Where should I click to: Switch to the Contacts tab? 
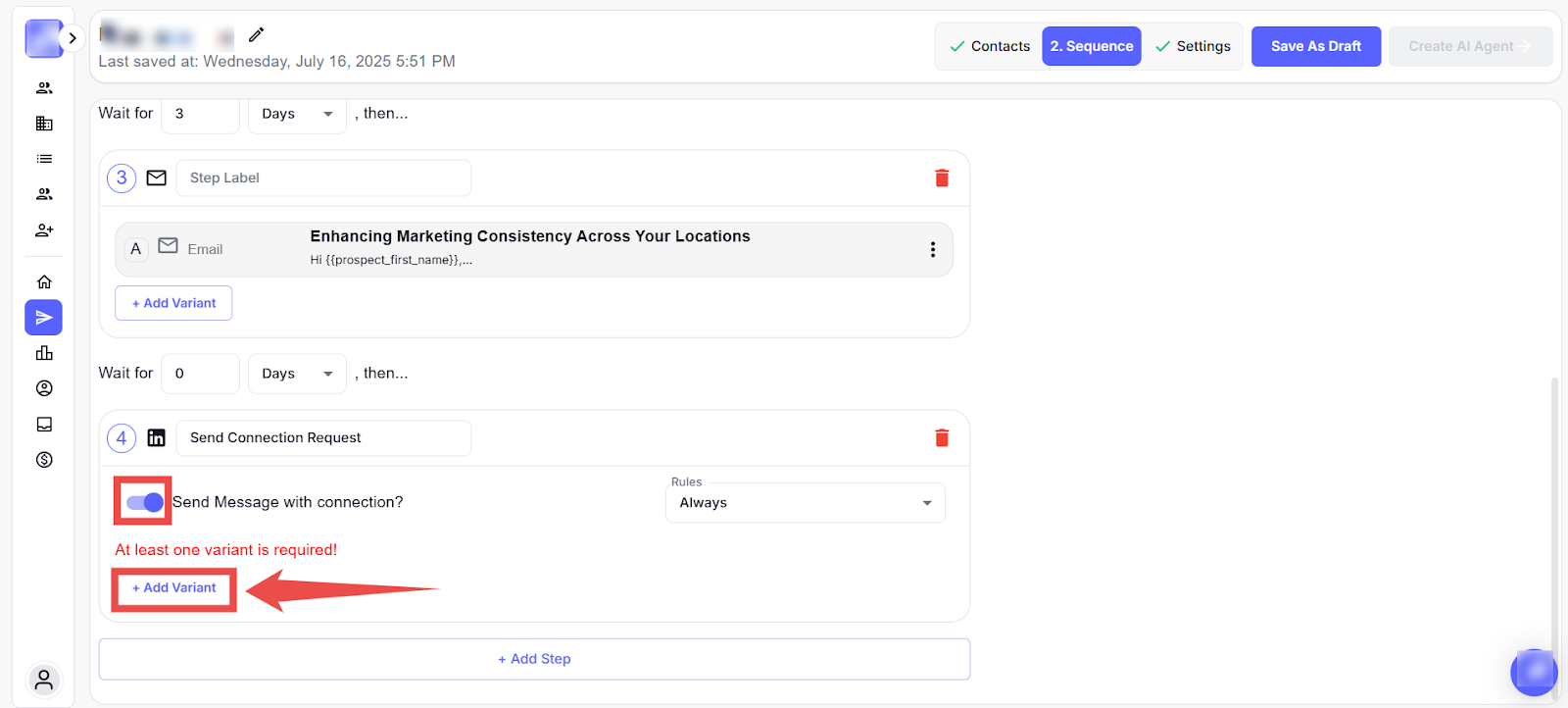coord(990,46)
